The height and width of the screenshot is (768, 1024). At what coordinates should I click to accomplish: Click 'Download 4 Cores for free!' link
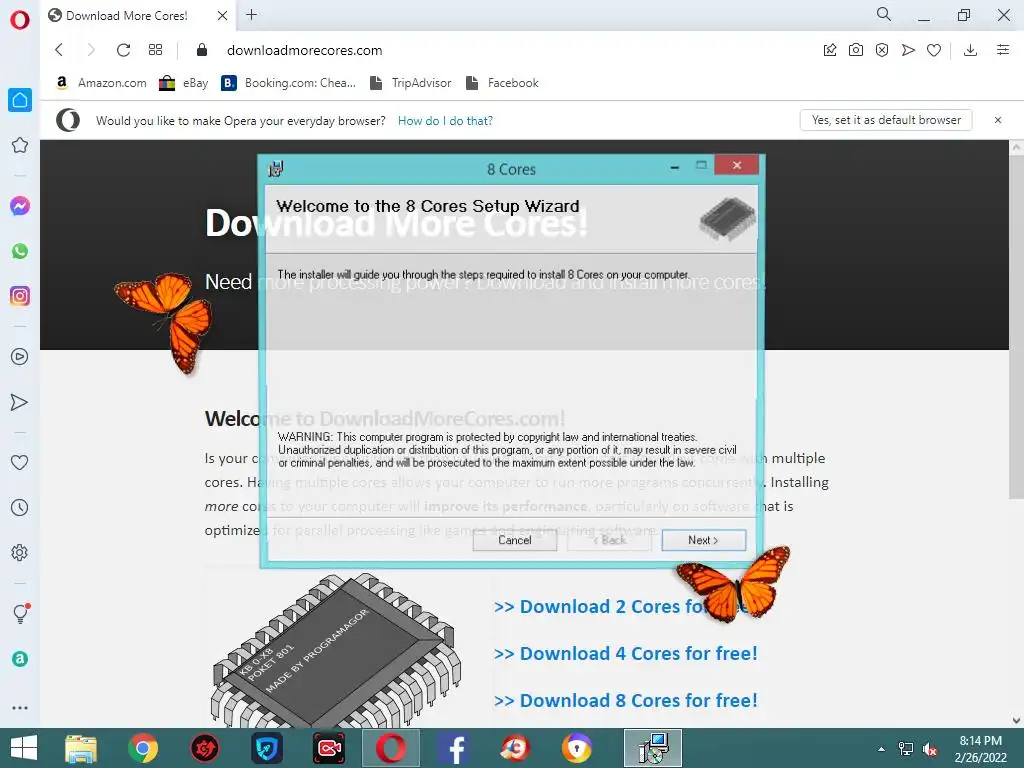tap(626, 654)
